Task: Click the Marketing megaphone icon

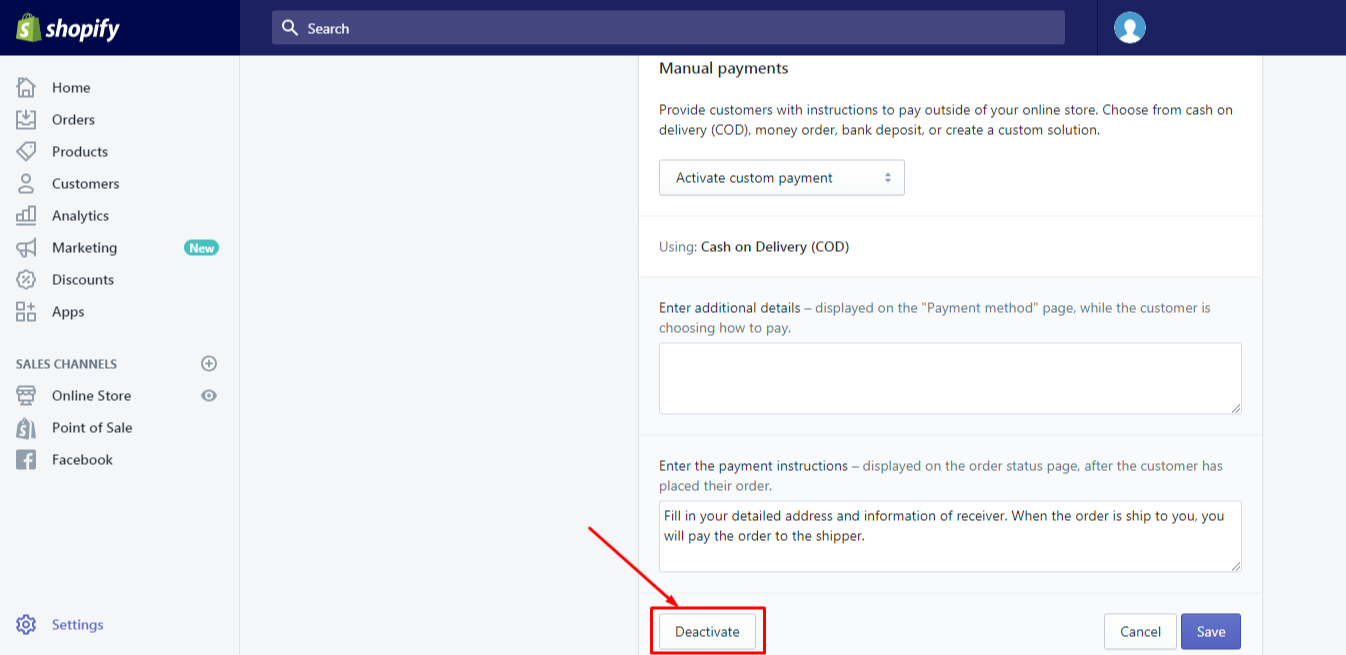Action: pyautogui.click(x=26, y=247)
